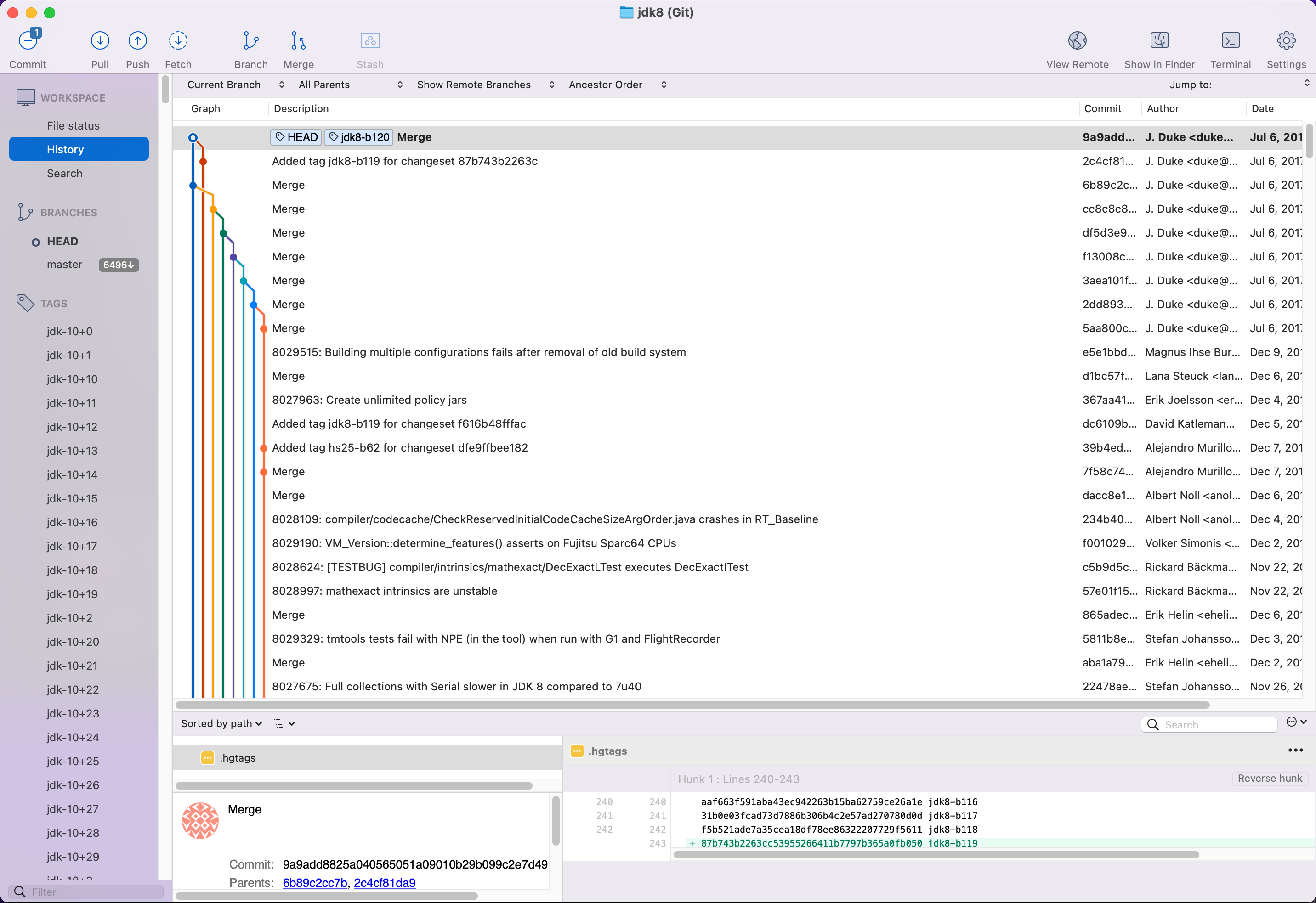Image resolution: width=1316 pixels, height=903 pixels.
Task: Click the Reverse hunk button
Action: point(1269,779)
